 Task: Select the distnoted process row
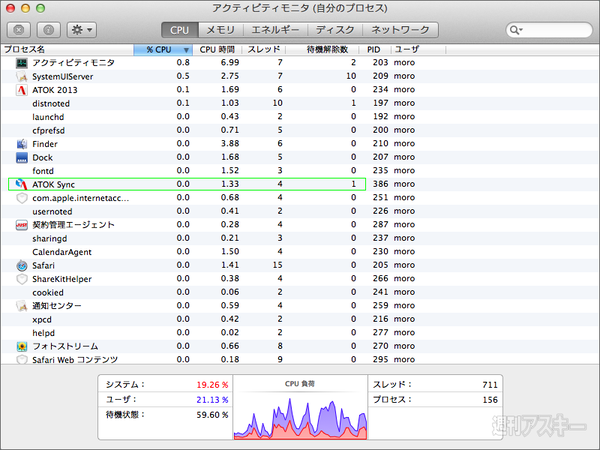(300, 103)
